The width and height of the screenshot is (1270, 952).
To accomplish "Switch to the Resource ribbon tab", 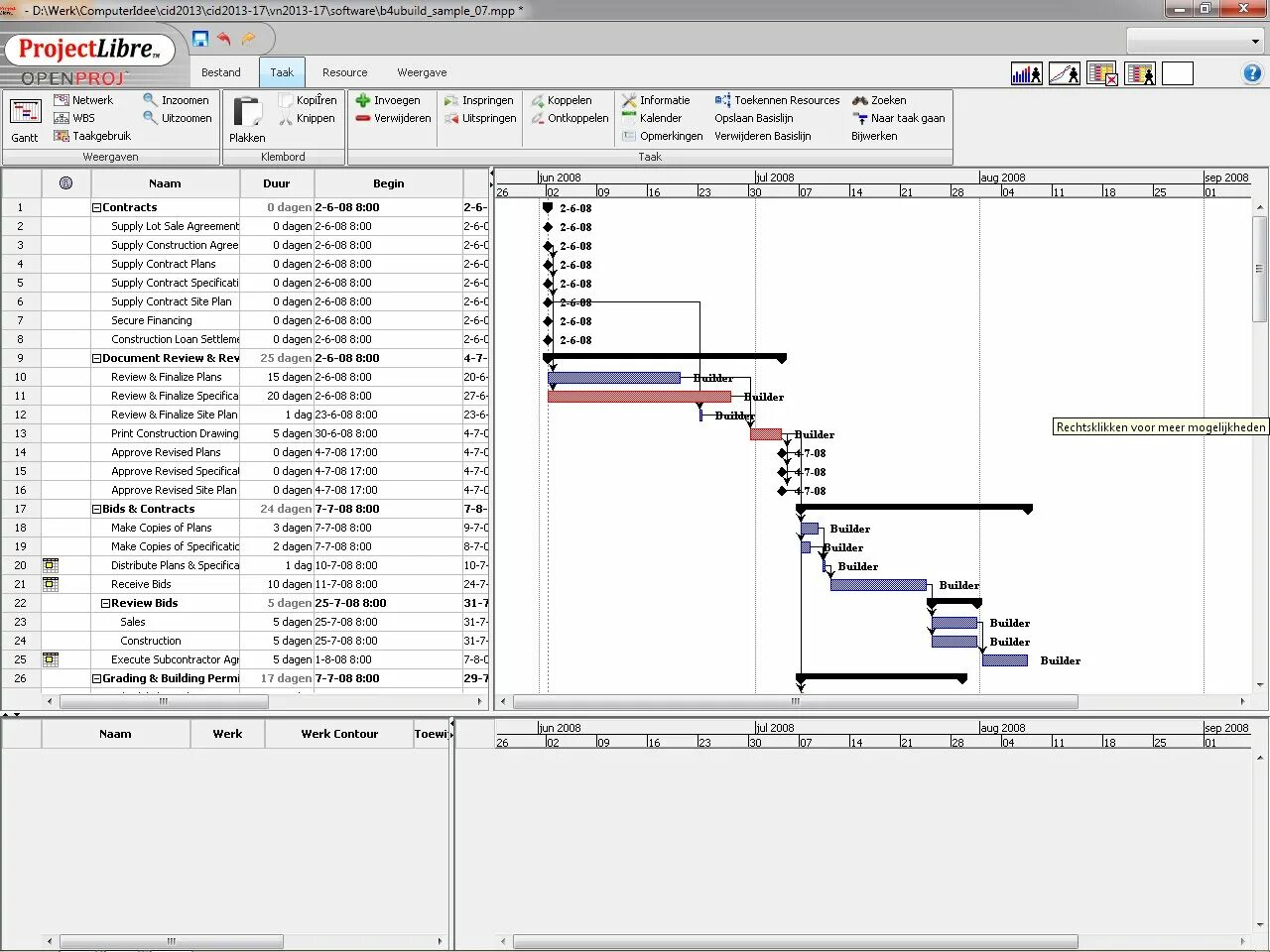I will pyautogui.click(x=344, y=72).
